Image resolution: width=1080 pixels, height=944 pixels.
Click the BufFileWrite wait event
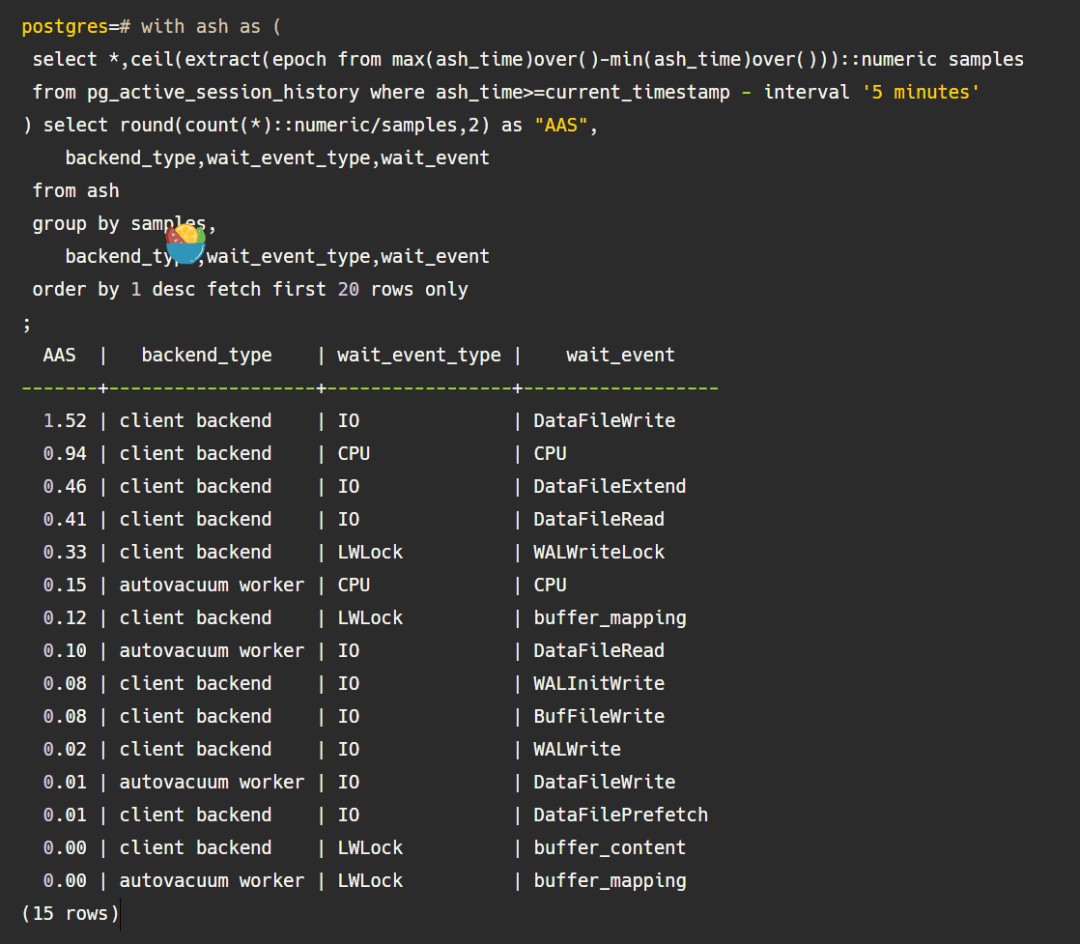598,717
